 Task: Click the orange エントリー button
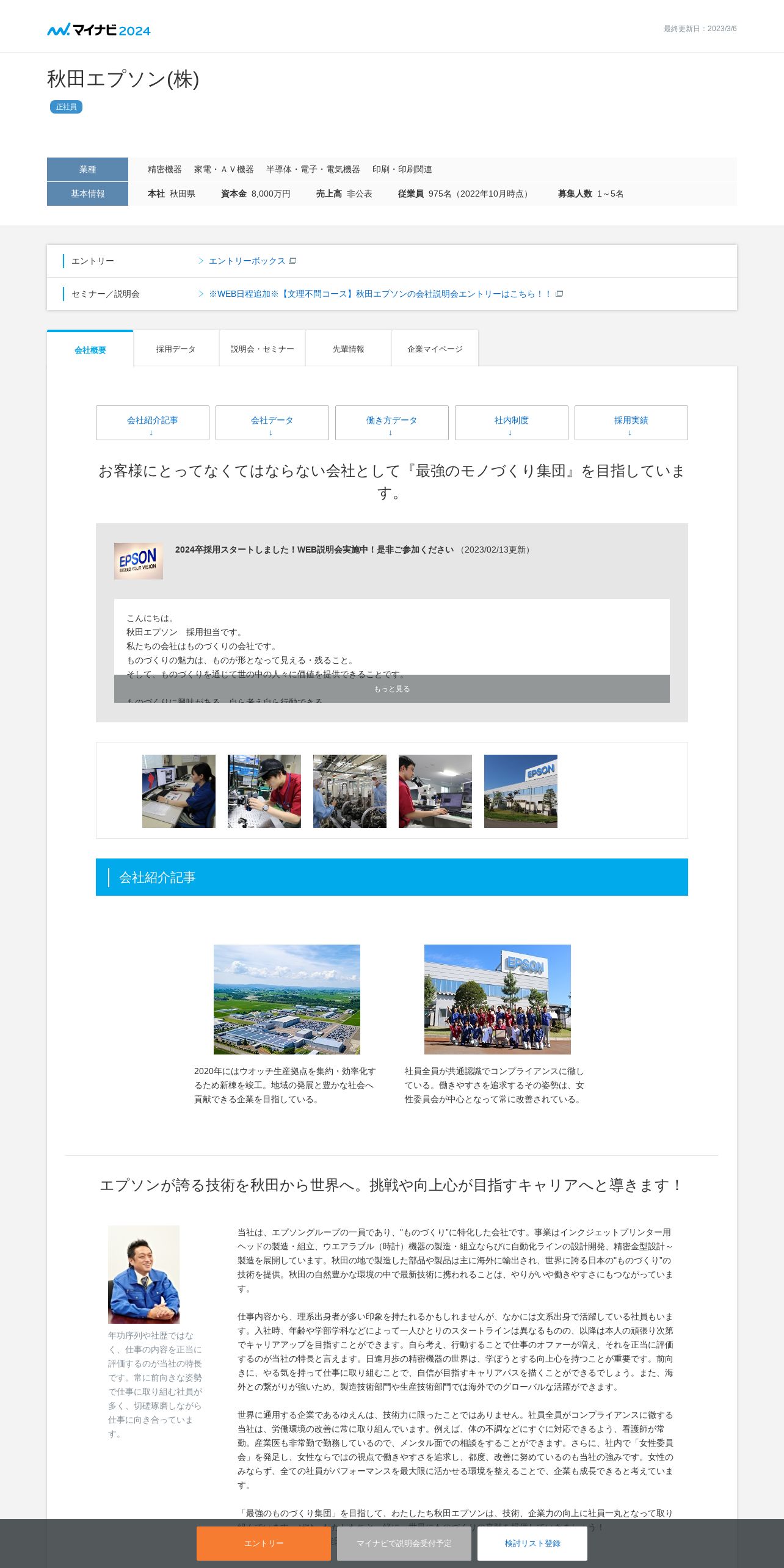click(264, 1544)
